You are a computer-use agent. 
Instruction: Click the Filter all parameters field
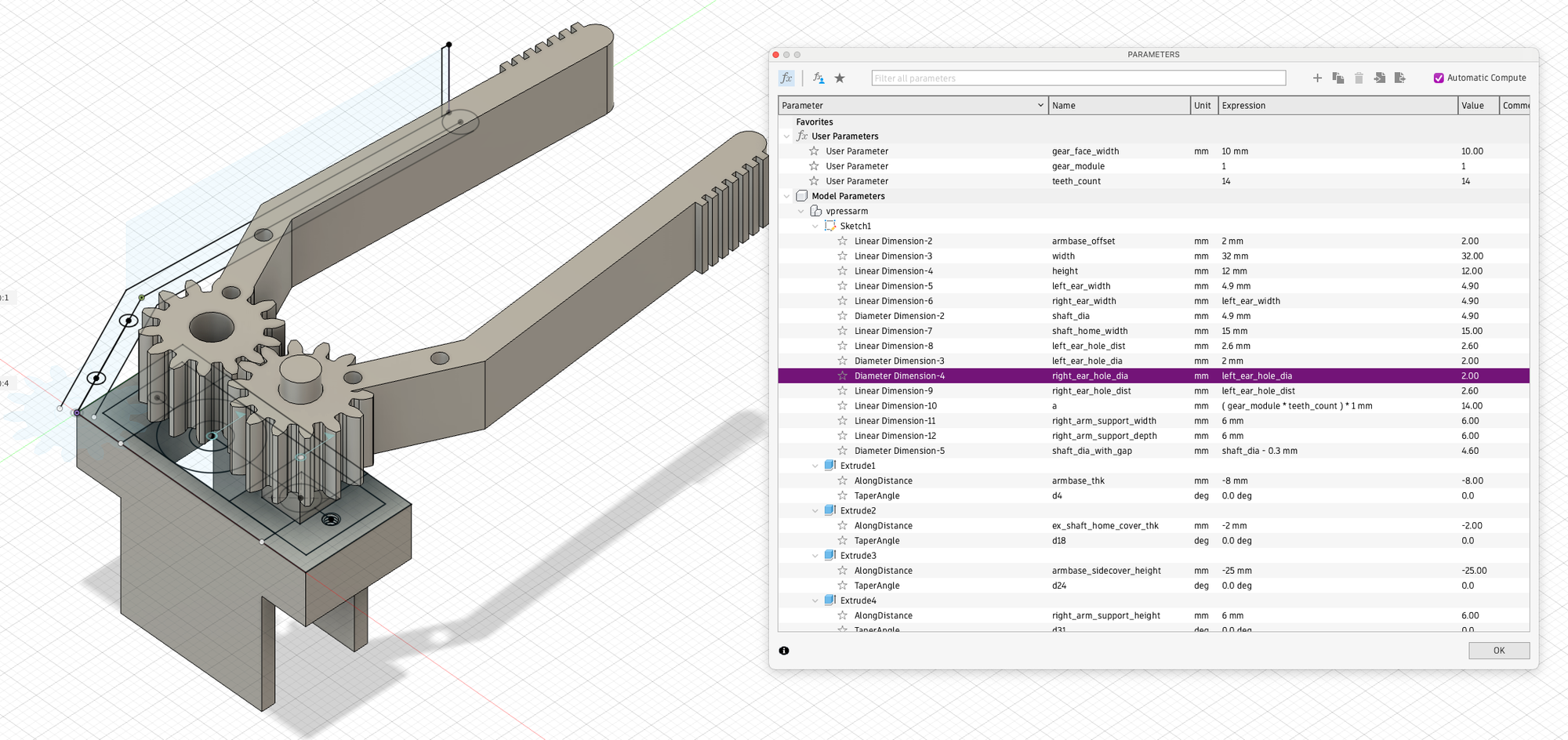tap(1078, 78)
